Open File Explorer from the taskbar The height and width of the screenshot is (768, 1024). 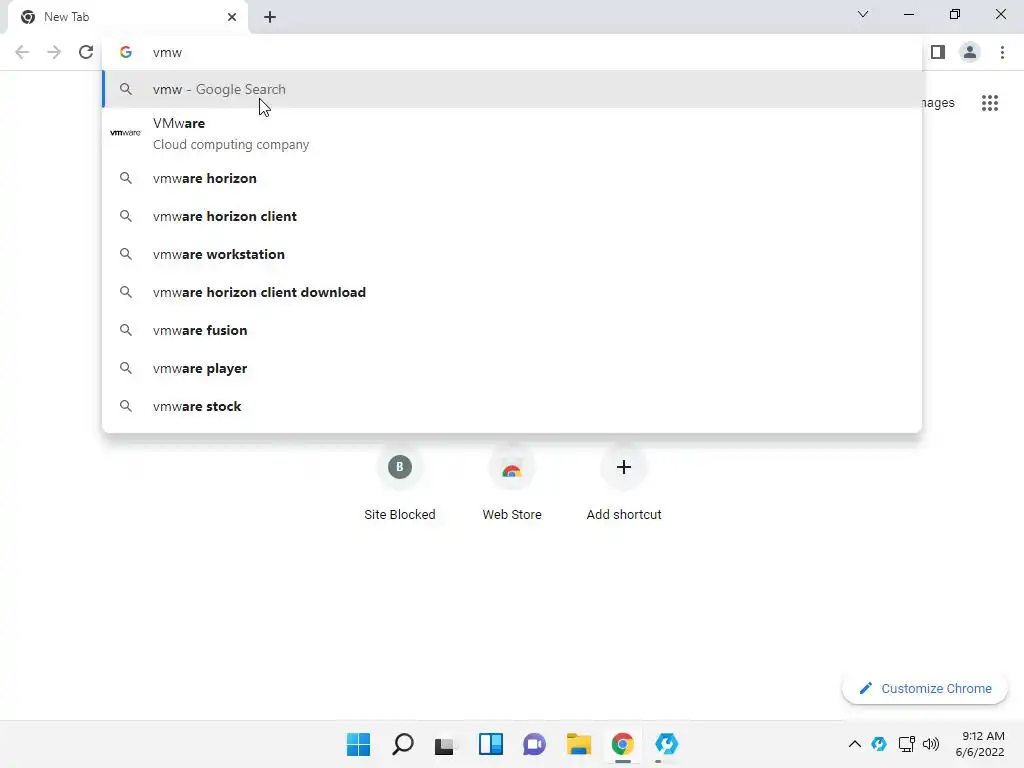(579, 744)
